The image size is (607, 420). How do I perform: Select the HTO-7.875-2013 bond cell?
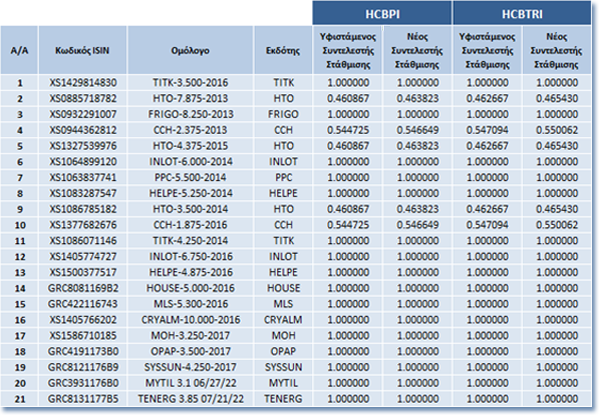pyautogui.click(x=189, y=98)
